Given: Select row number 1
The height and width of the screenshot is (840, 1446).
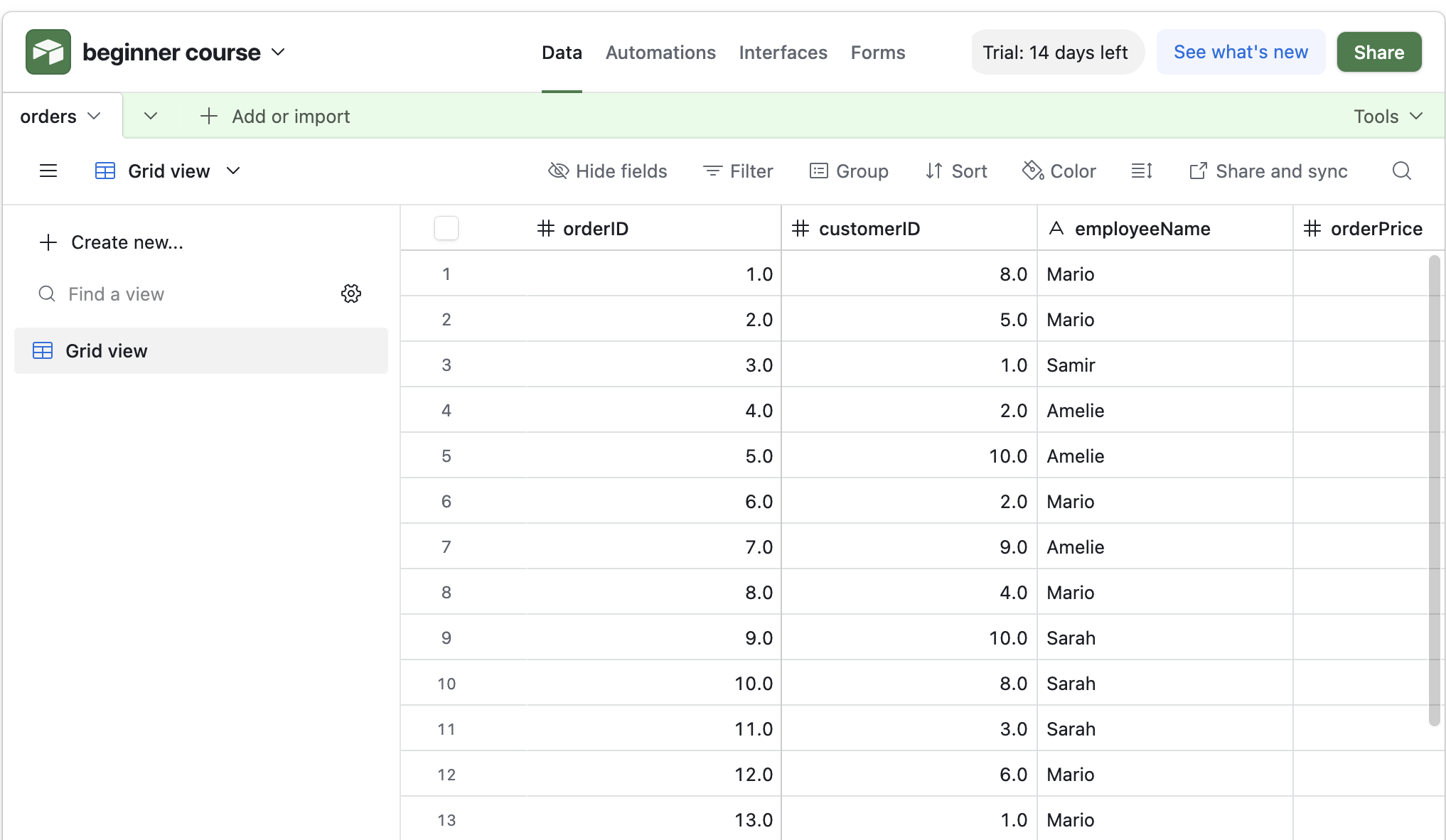Looking at the screenshot, I should click(446, 274).
